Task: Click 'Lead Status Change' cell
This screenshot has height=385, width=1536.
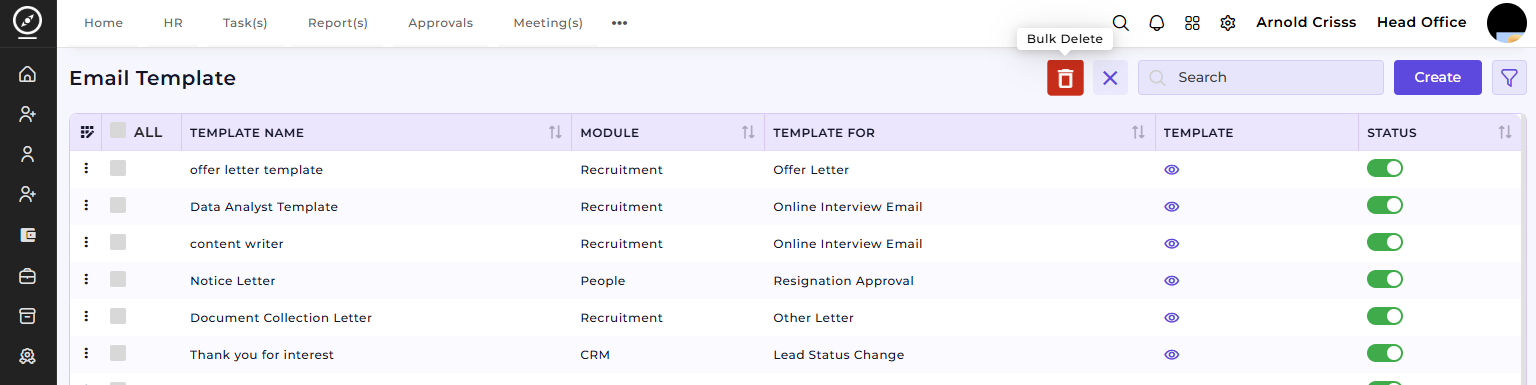Action: (x=838, y=355)
